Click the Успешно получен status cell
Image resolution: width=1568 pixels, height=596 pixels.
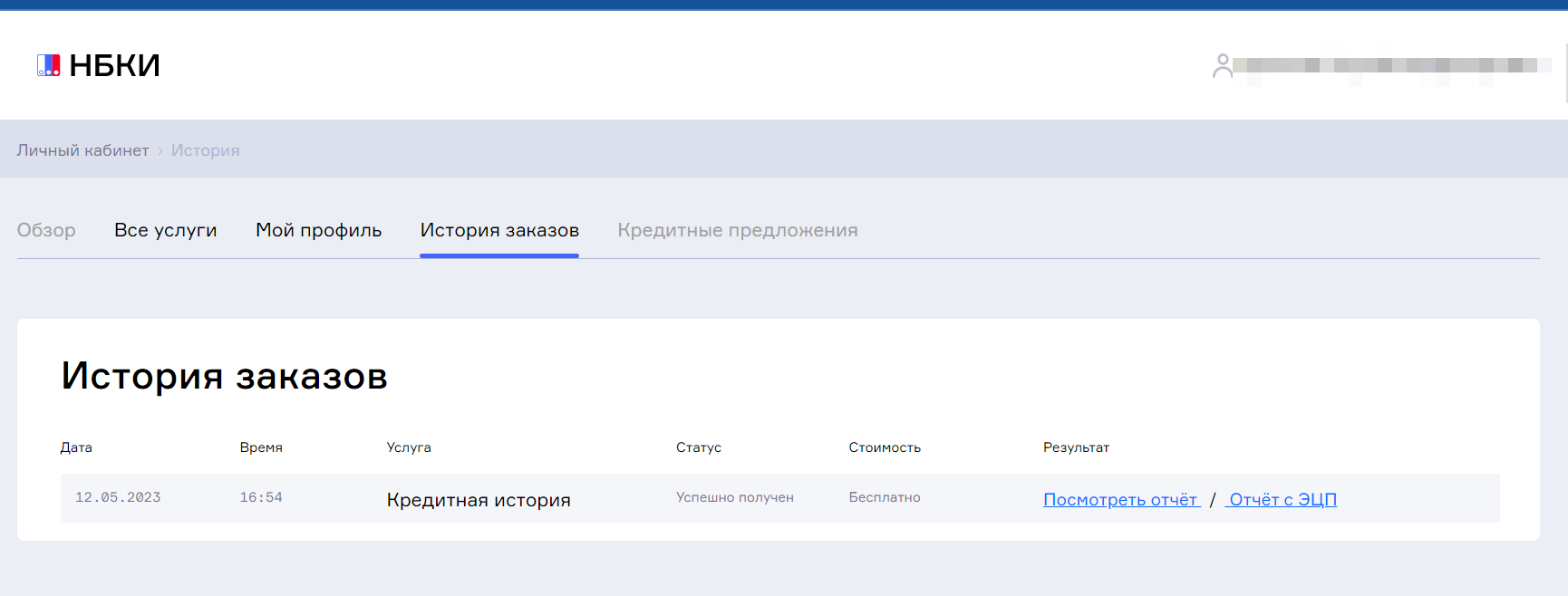click(x=735, y=497)
